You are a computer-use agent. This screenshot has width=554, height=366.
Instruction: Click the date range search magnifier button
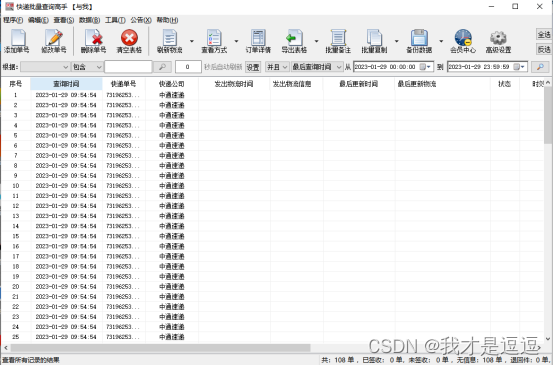pos(540,67)
